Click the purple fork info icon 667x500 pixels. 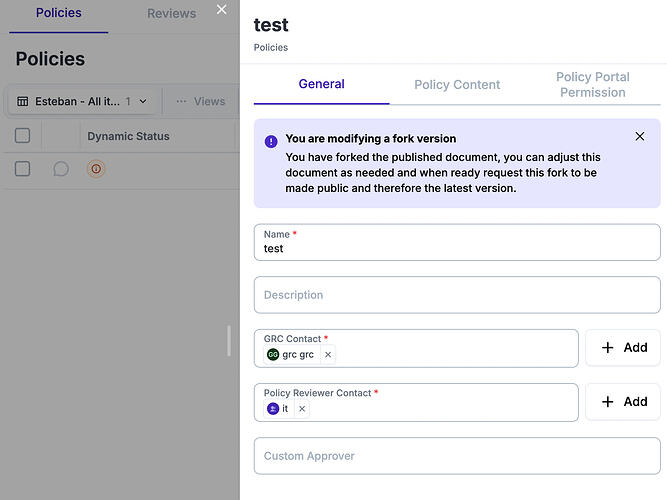click(x=271, y=141)
